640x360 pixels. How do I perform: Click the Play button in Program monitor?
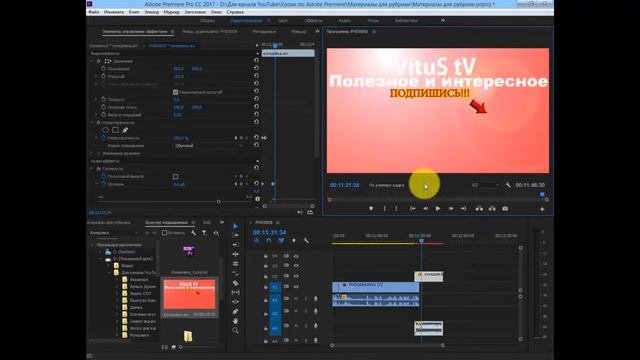(x=438, y=209)
